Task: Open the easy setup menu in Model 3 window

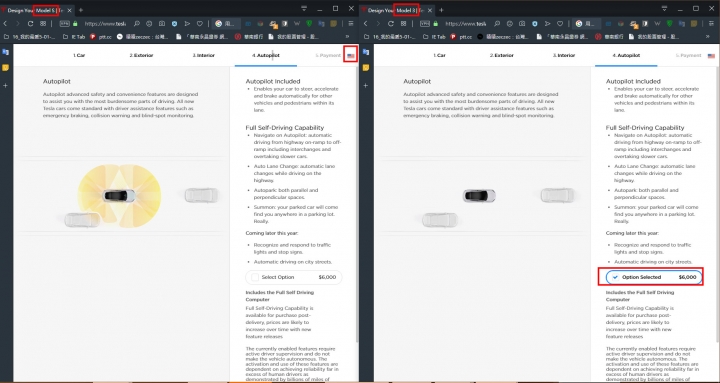Action: tap(711, 23)
